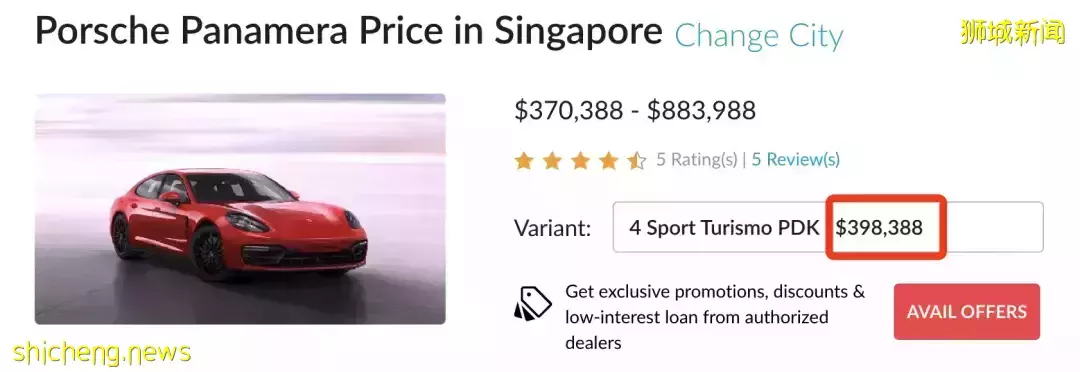Click the $370,388 - $883,988 price range
The width and height of the screenshot is (1080, 372).
[x=635, y=110]
